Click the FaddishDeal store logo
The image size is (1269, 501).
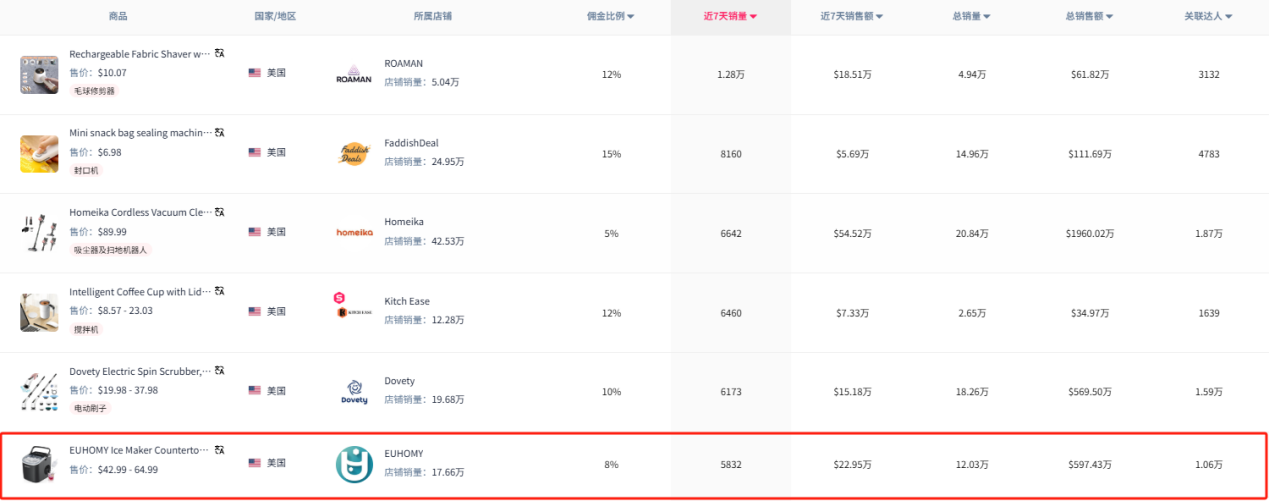(x=353, y=154)
